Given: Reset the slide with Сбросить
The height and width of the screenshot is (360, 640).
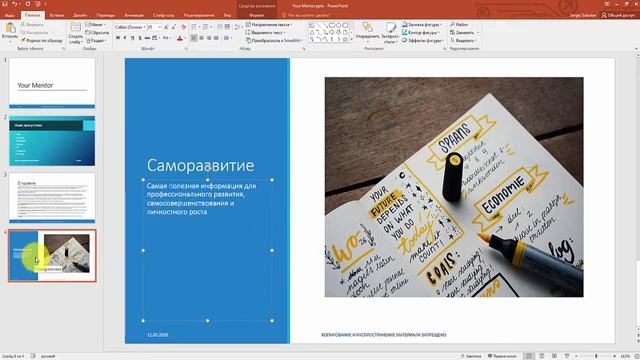Looking at the screenshot, I should [x=97, y=32].
